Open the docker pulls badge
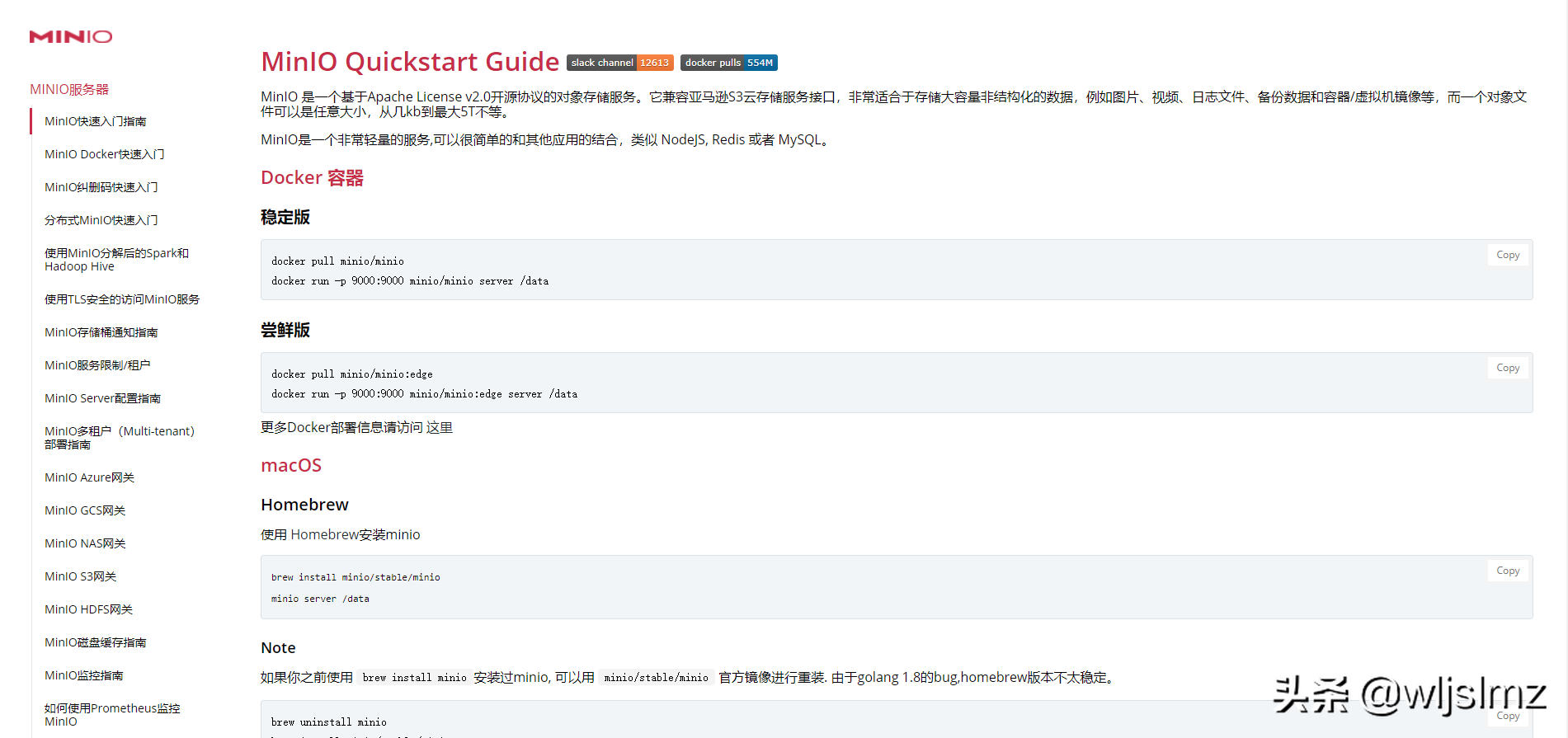 pos(729,63)
